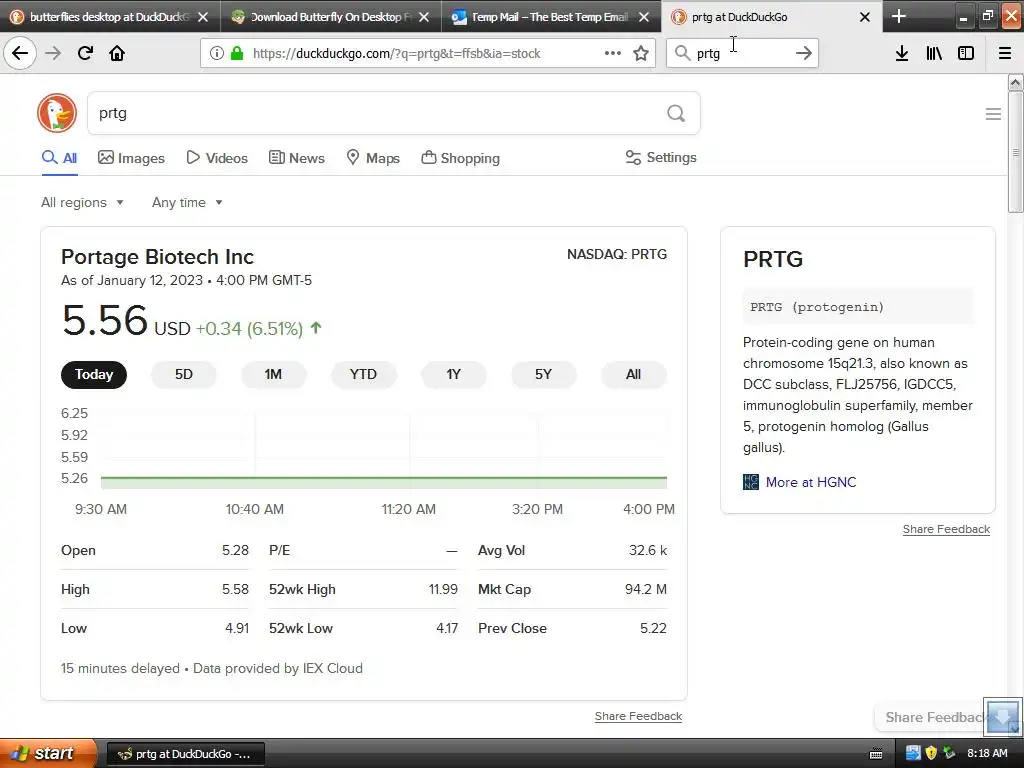1024x768 pixels.
Task: Toggle the sidebar view icon
Action: pos(966,53)
